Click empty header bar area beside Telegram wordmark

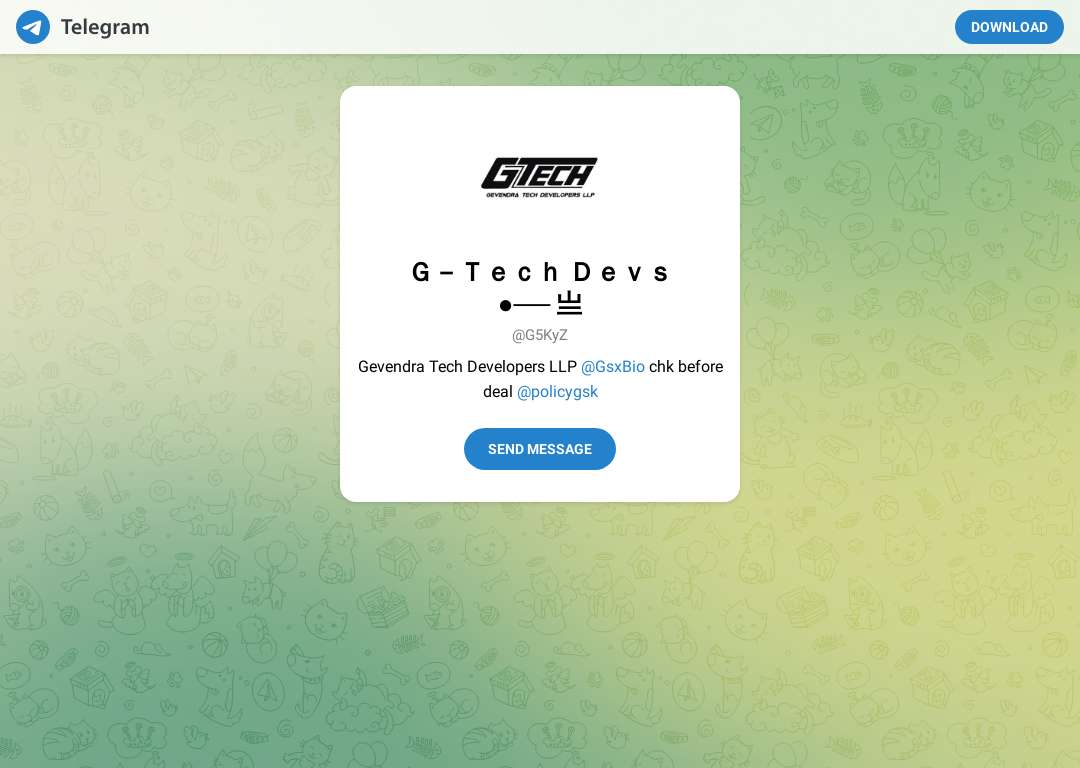(551, 27)
